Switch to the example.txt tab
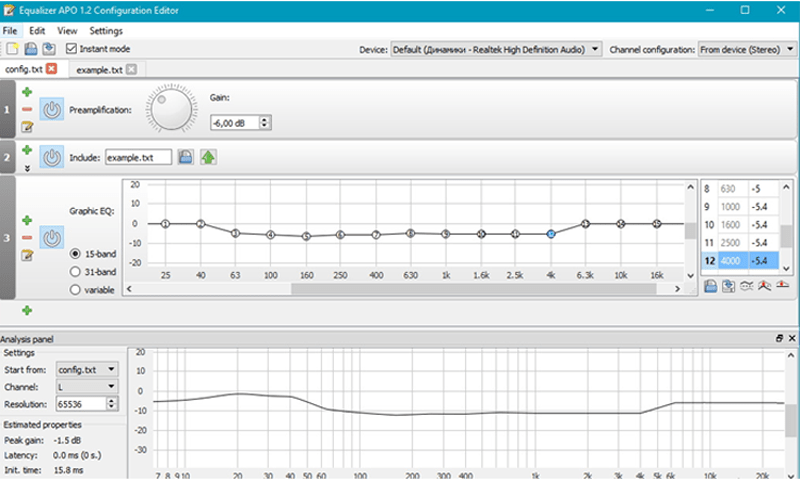This screenshot has width=800, height=481. pos(99,69)
